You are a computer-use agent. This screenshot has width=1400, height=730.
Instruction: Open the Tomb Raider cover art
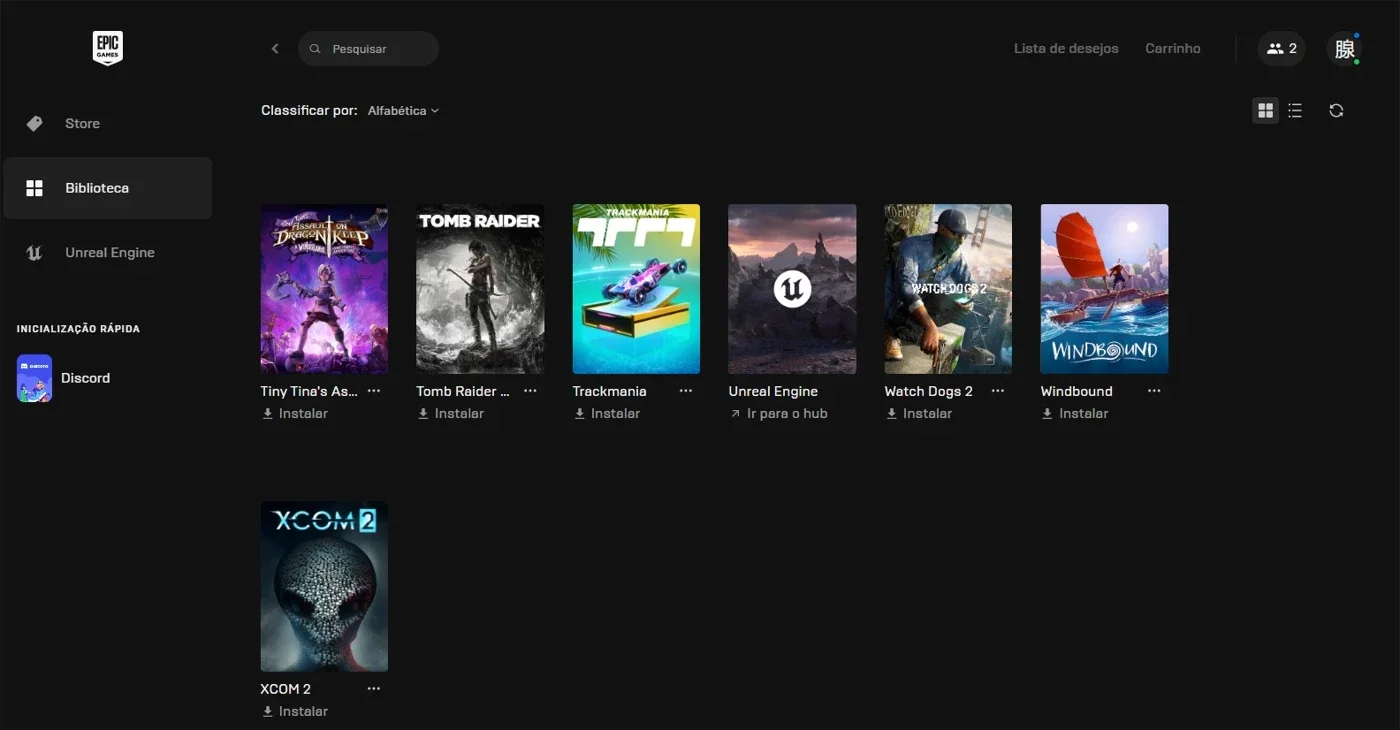(x=480, y=289)
